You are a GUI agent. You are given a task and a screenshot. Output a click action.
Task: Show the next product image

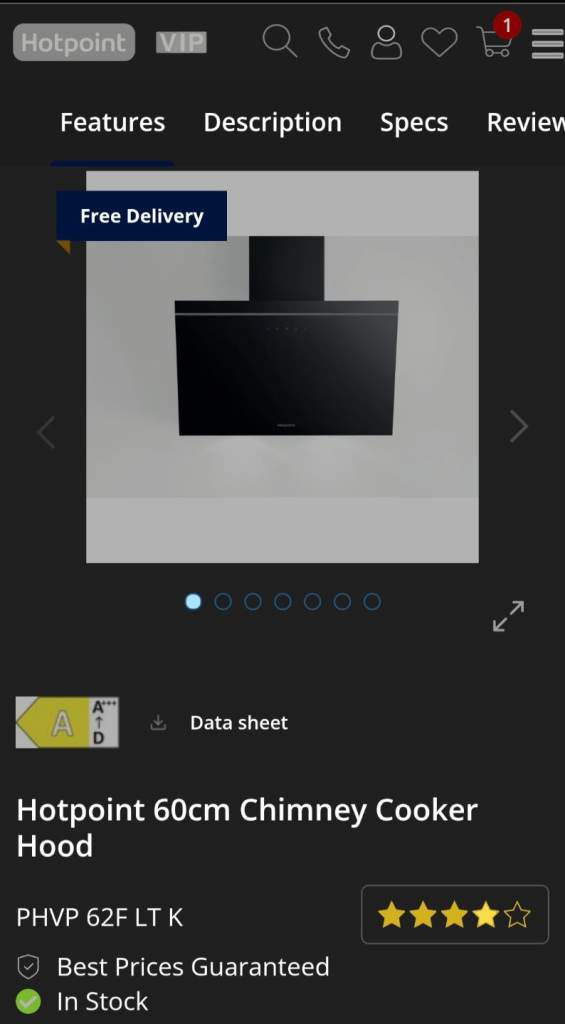(x=519, y=426)
